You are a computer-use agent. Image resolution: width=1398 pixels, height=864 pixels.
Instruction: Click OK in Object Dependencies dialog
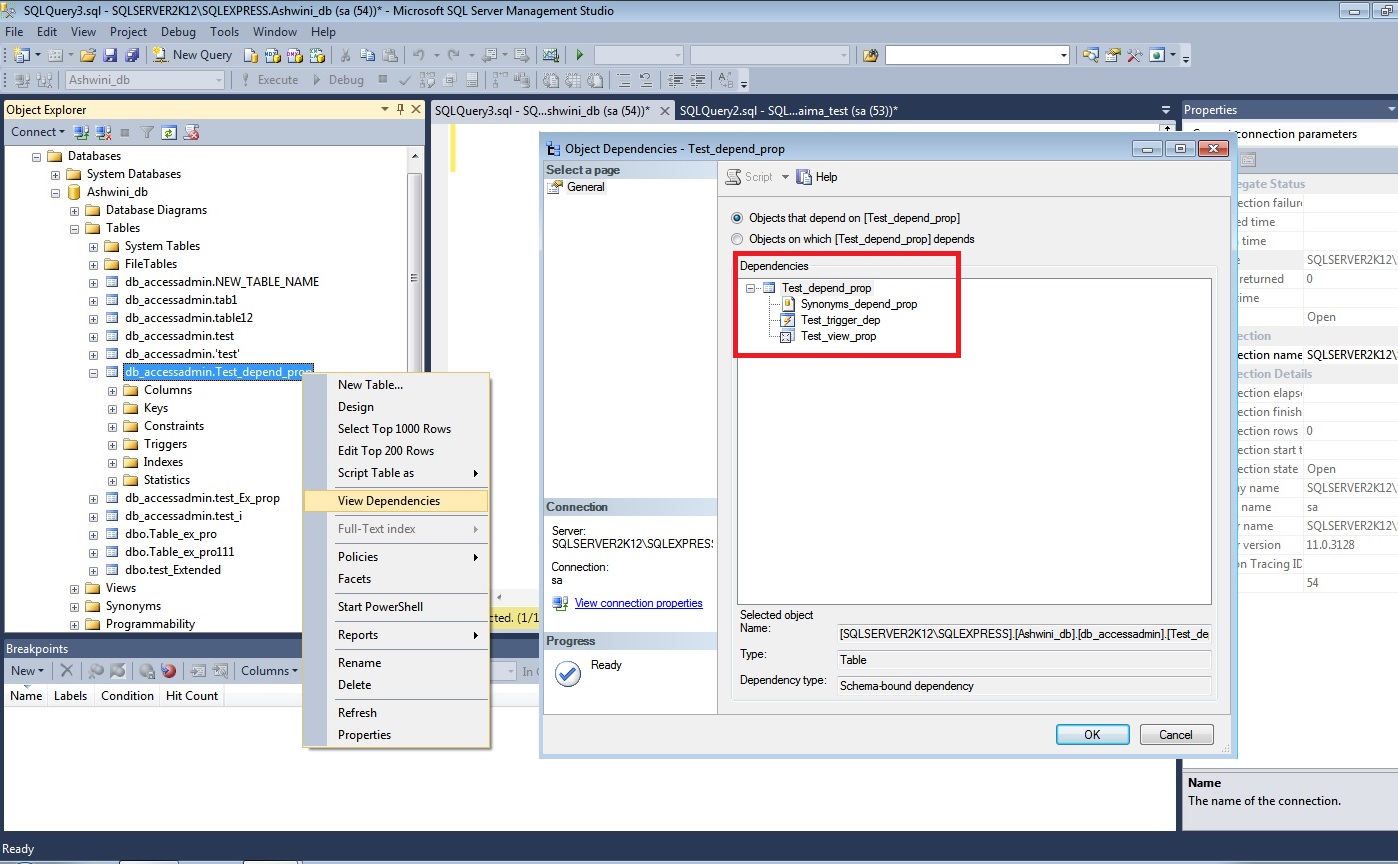click(1092, 734)
